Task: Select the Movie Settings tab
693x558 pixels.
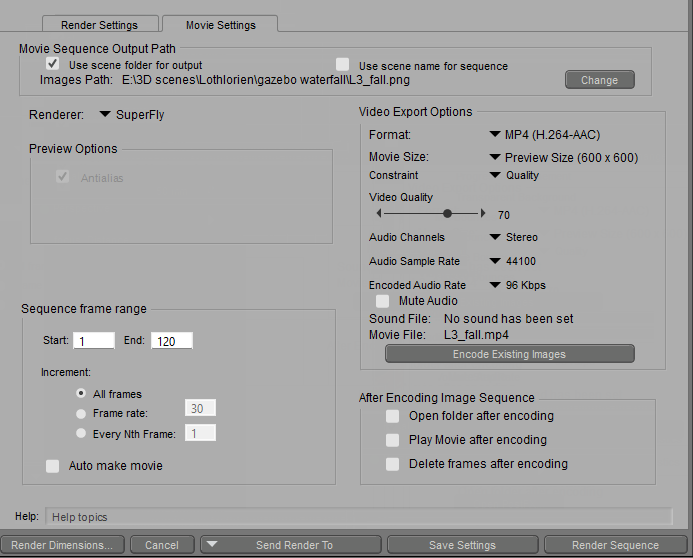Action: (x=220, y=24)
